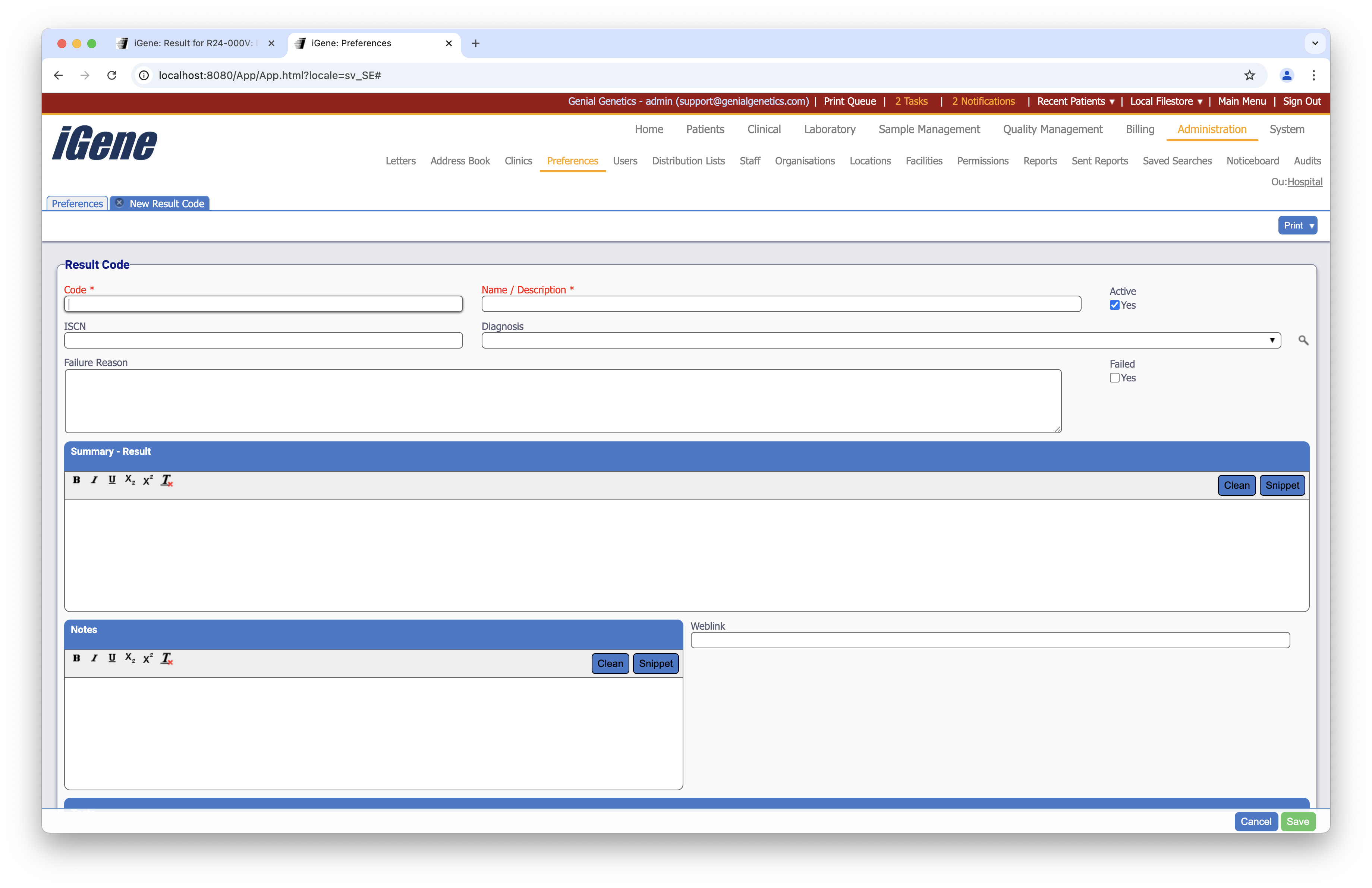The image size is (1372, 888).
Task: Switch to the Users submenu tab
Action: [625, 161]
